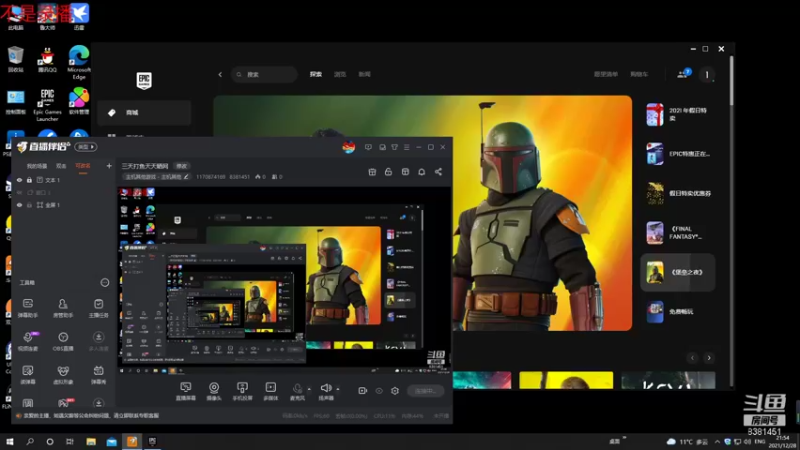Viewport: 800px width, 450px height.
Task: Toggle the lock on 文本 1 source
Action: click(30, 180)
